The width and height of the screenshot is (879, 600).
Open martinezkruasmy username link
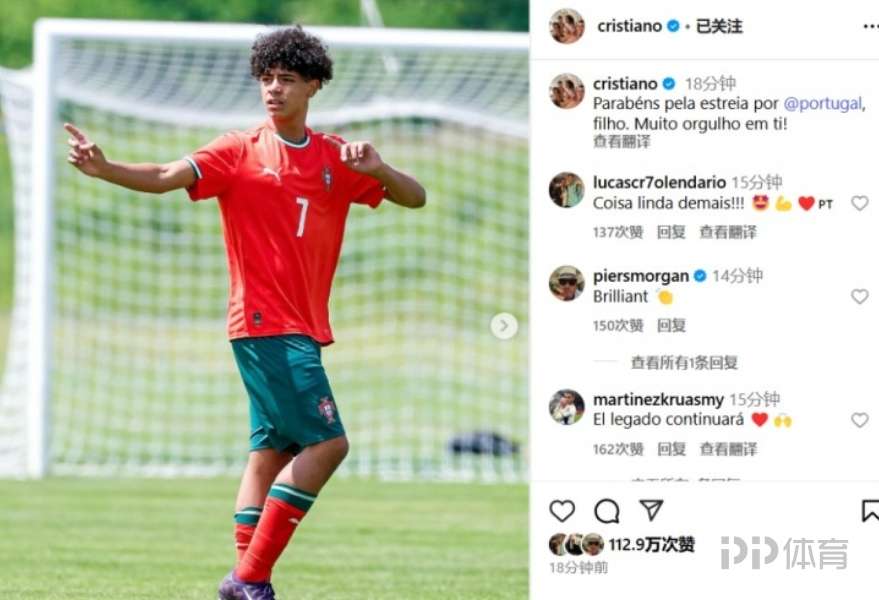(658, 400)
